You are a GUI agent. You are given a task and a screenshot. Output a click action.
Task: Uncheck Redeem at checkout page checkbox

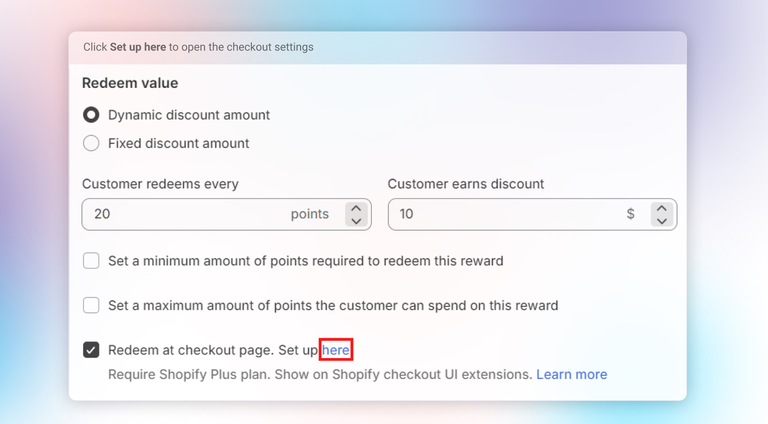91,350
